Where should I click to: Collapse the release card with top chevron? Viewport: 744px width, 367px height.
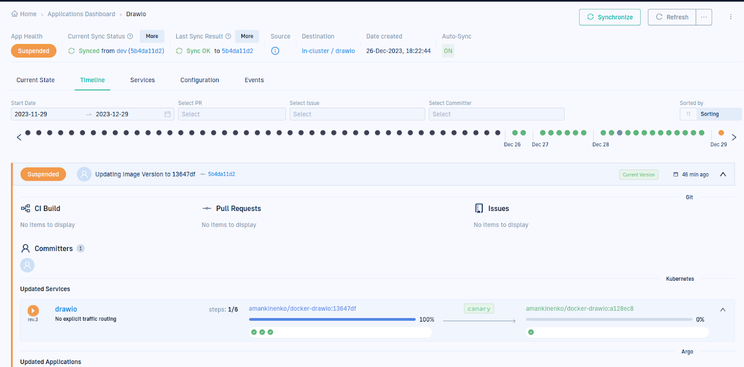click(x=723, y=174)
